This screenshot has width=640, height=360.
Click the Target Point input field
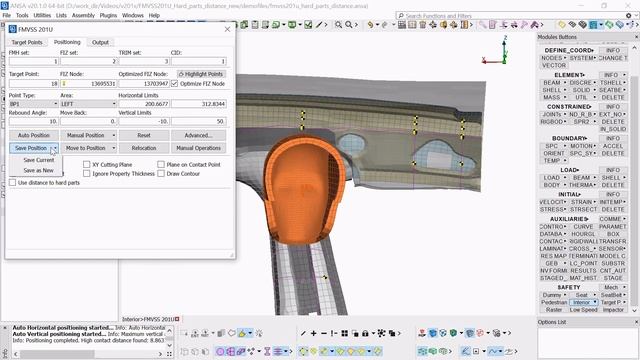[x=33, y=83]
